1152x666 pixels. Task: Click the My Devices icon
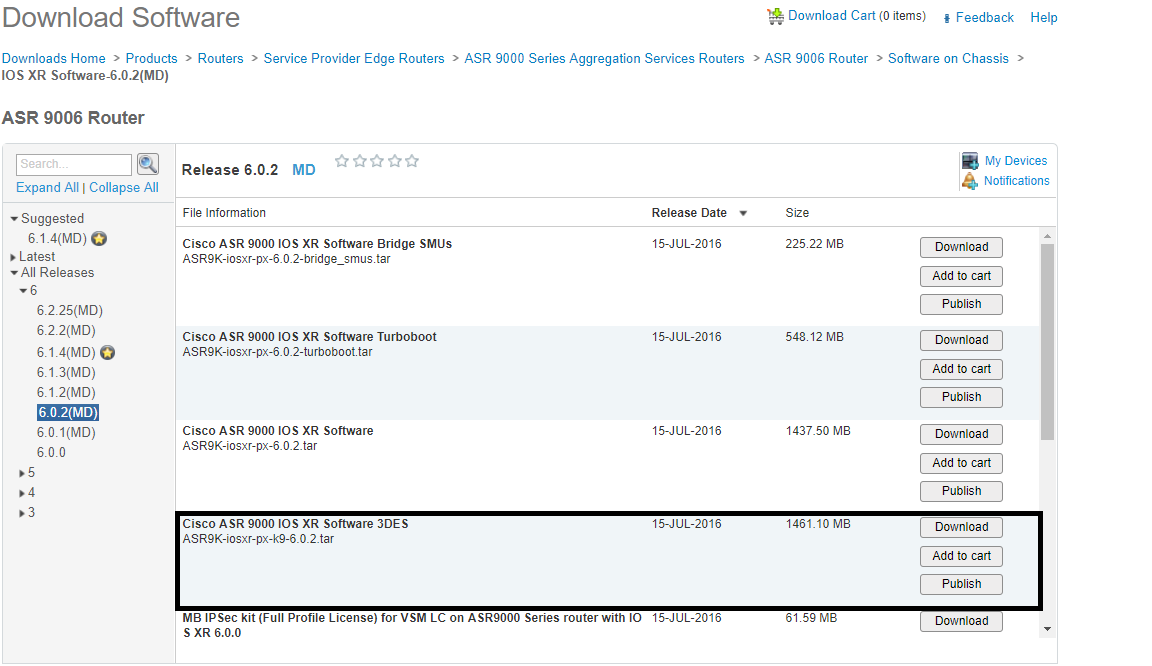click(969, 161)
